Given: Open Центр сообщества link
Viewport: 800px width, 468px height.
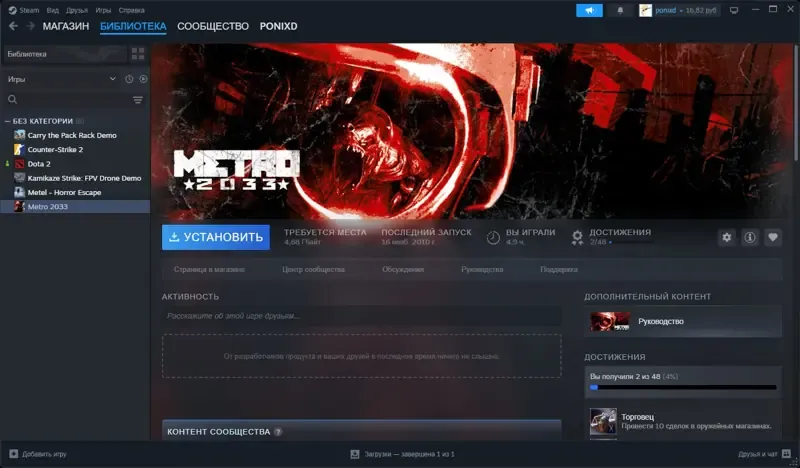Looking at the screenshot, I should 313,269.
